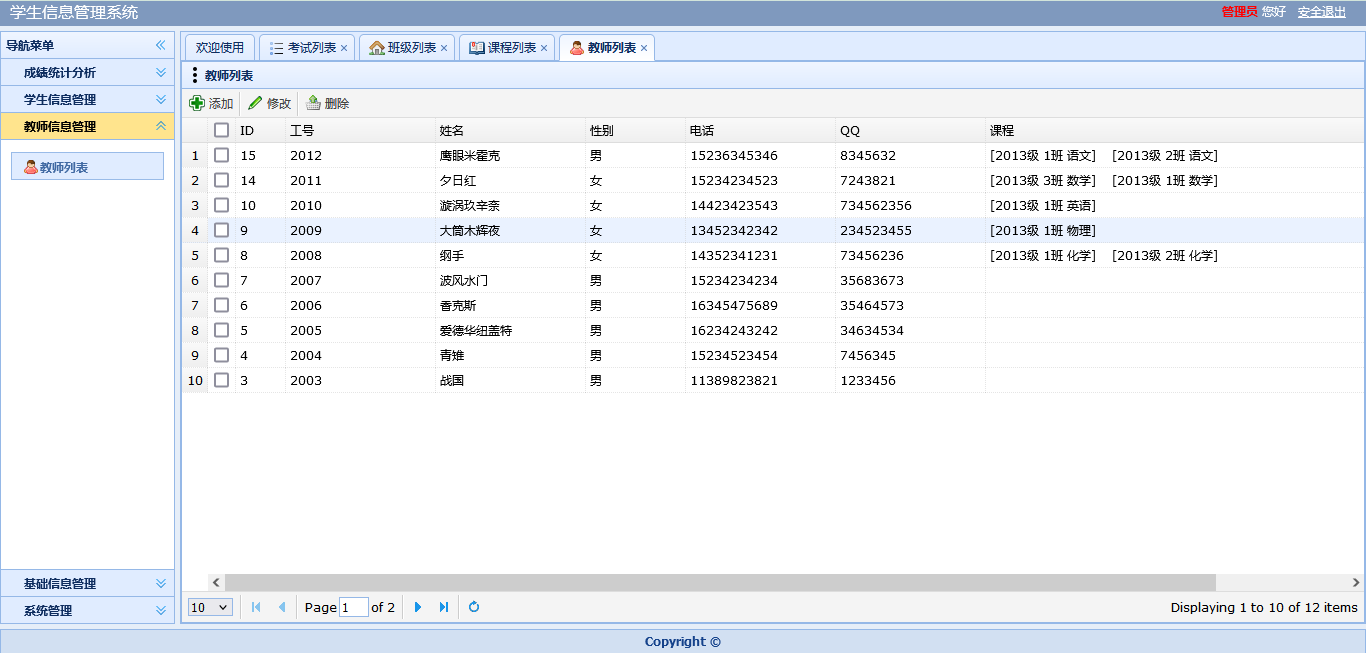The image size is (1366, 653).
Task: Click the Delete (删除) toolbar icon
Action: [313, 103]
